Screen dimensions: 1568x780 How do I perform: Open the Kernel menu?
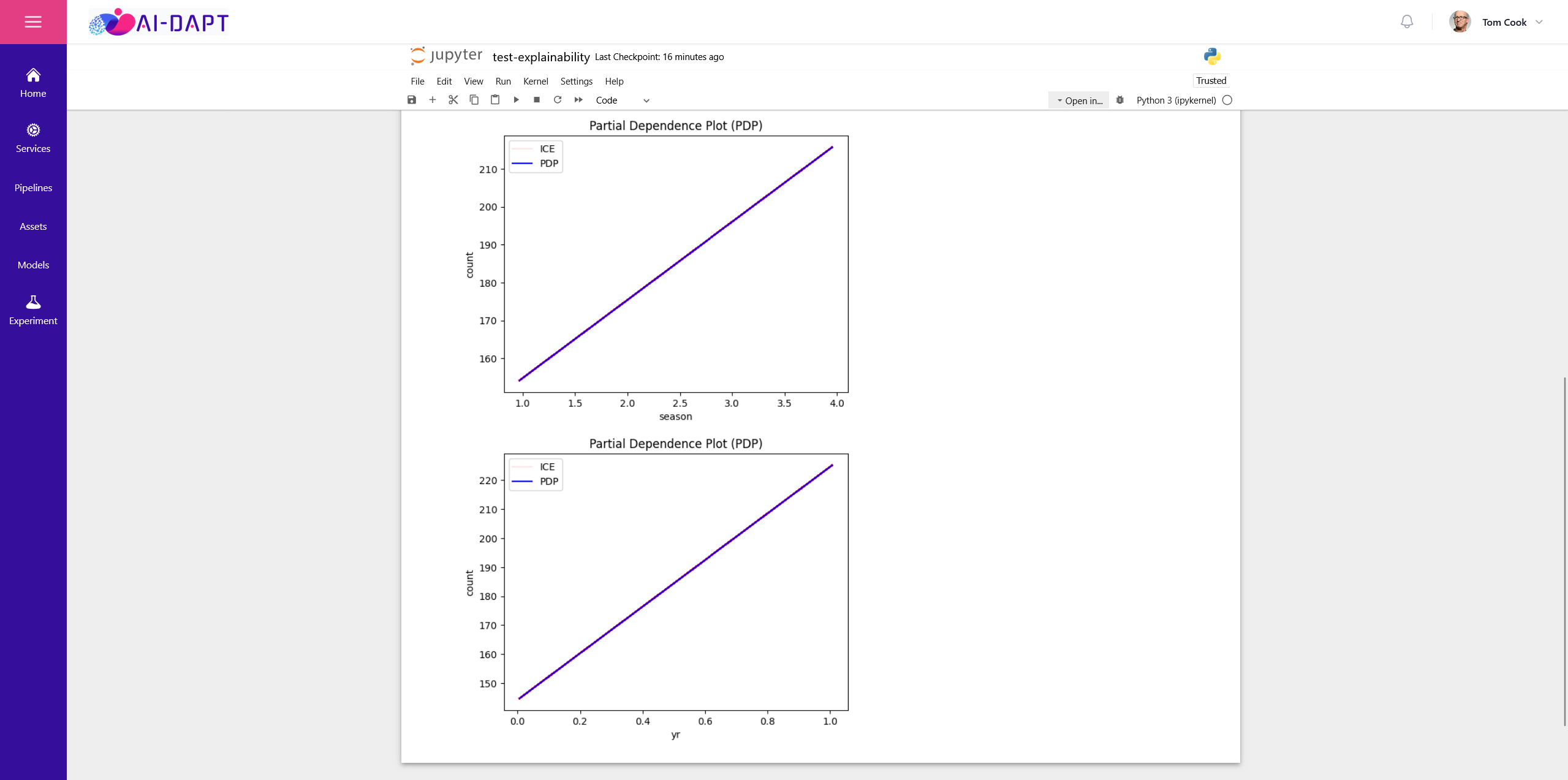click(536, 81)
